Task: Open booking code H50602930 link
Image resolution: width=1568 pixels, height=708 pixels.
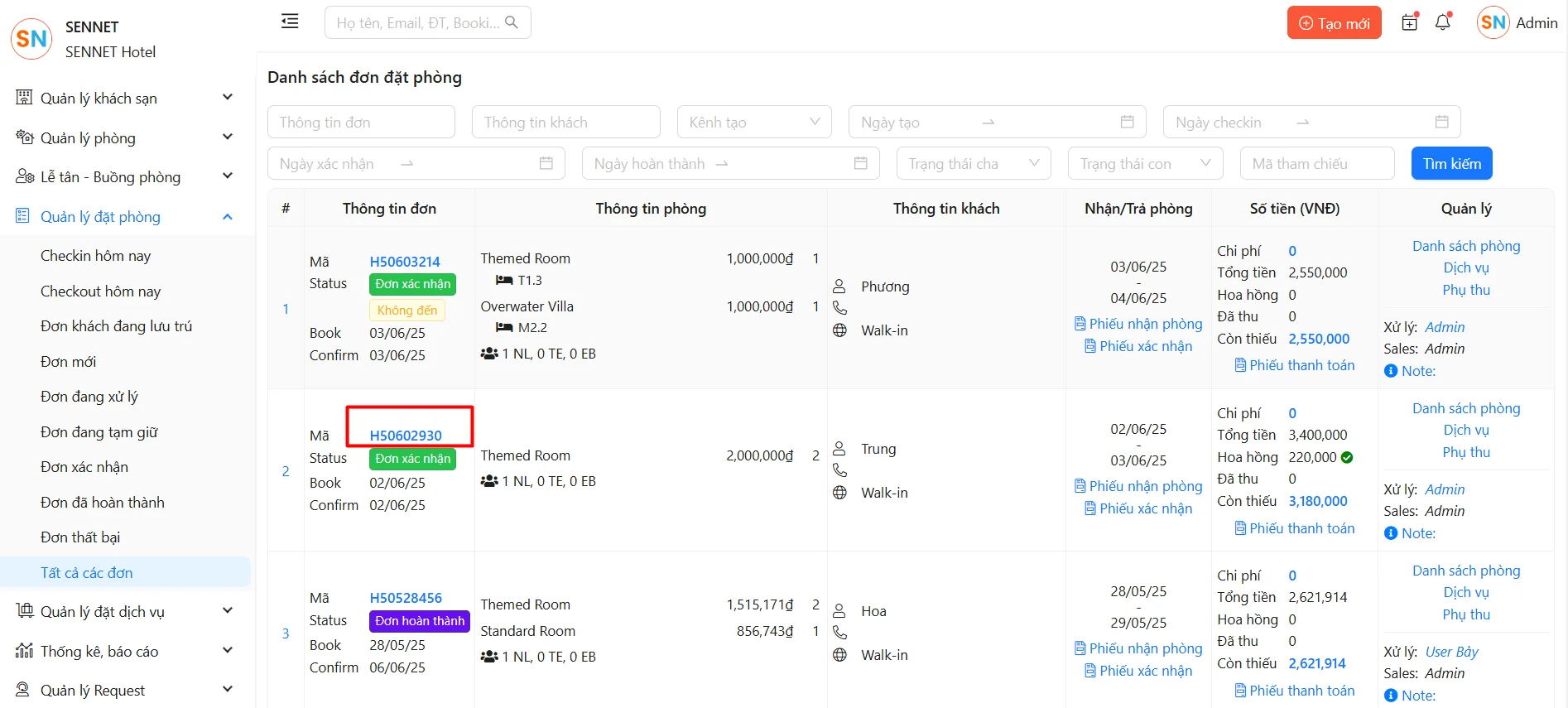Action: coord(406,436)
